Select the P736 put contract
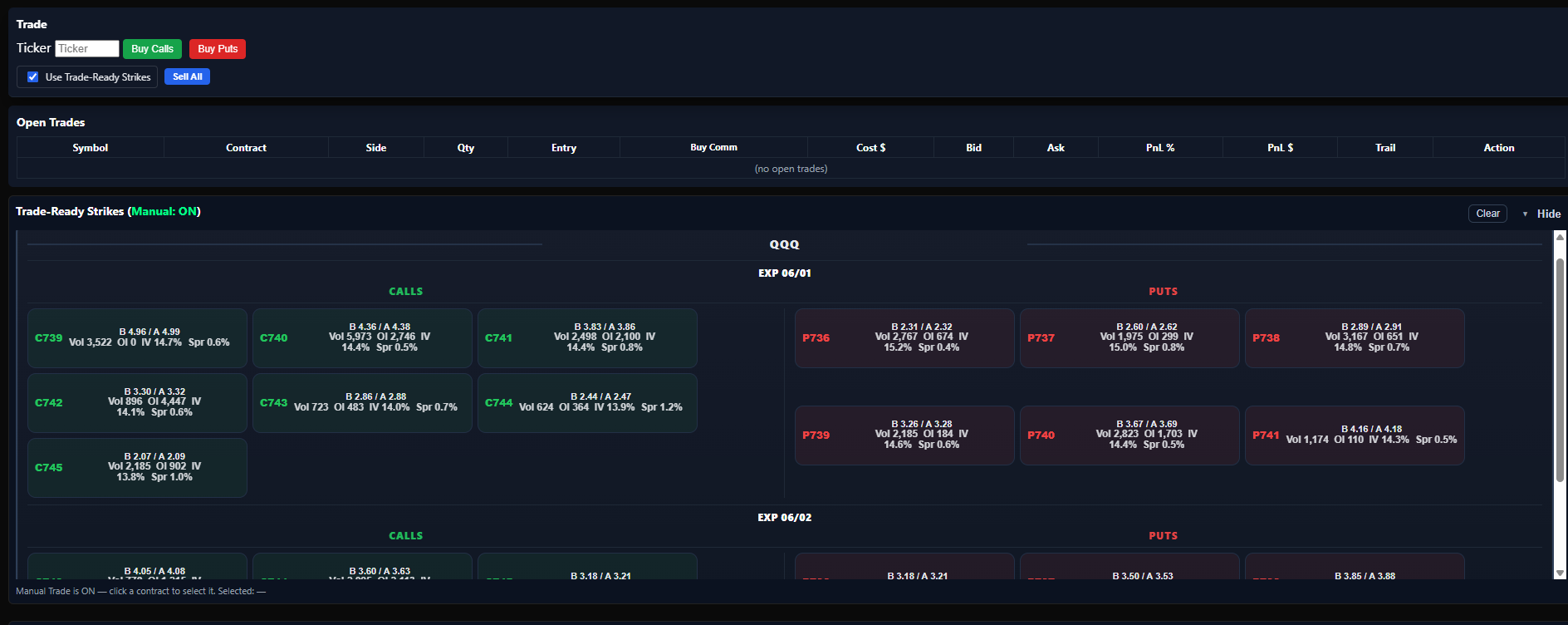 tap(904, 338)
